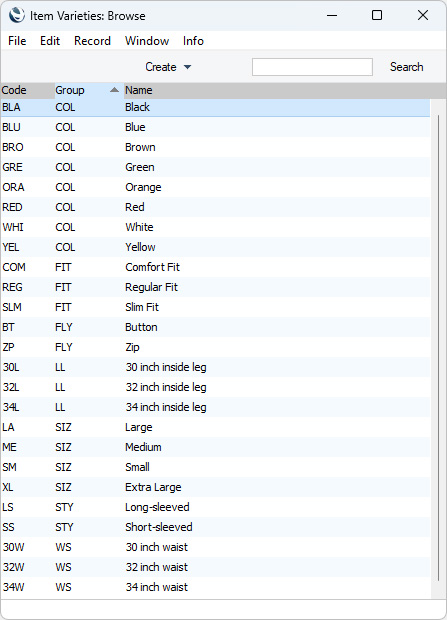Click into the search text field
Viewport: 447px width, 620px height.
click(x=312, y=67)
